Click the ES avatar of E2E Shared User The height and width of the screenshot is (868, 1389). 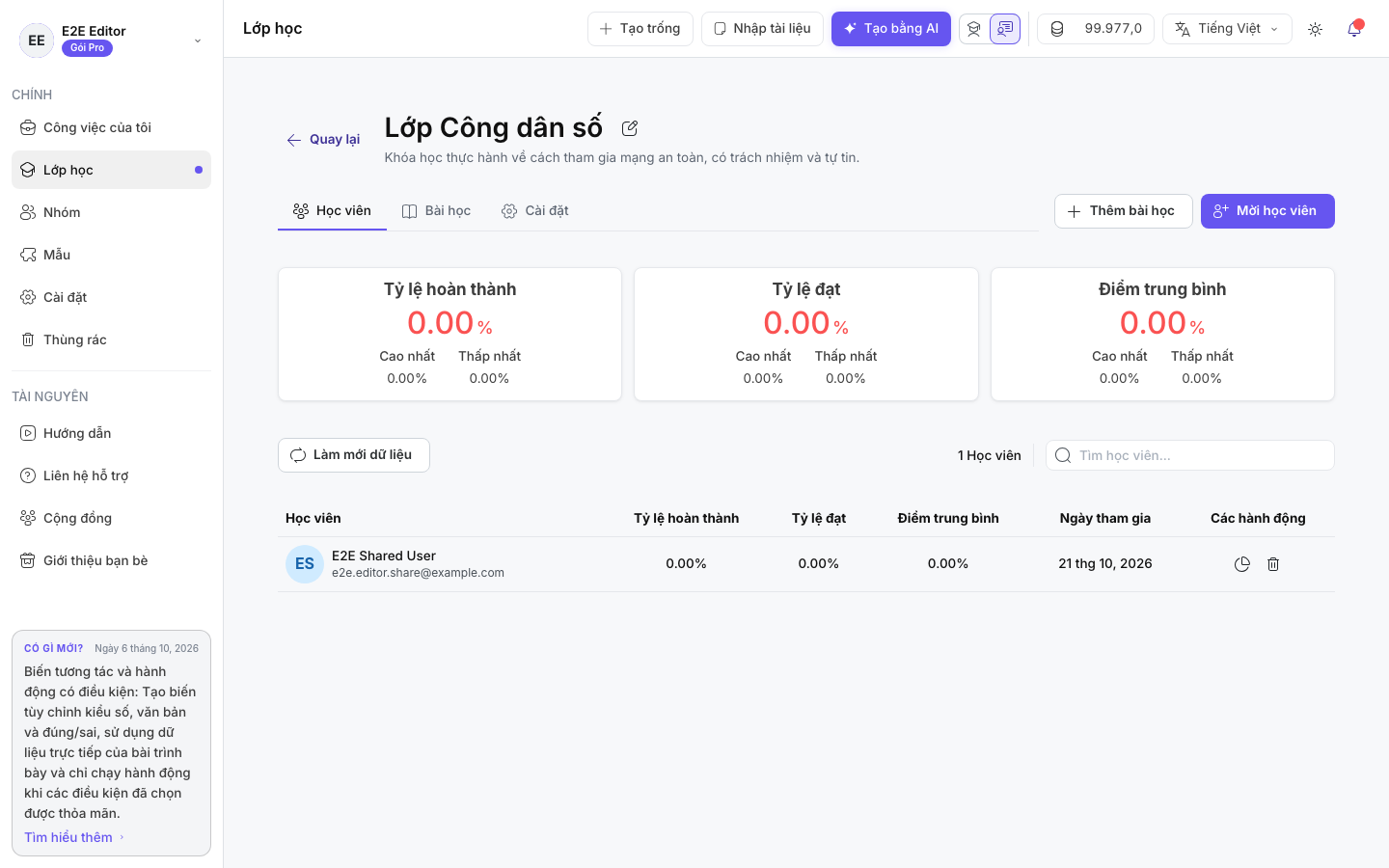305,564
